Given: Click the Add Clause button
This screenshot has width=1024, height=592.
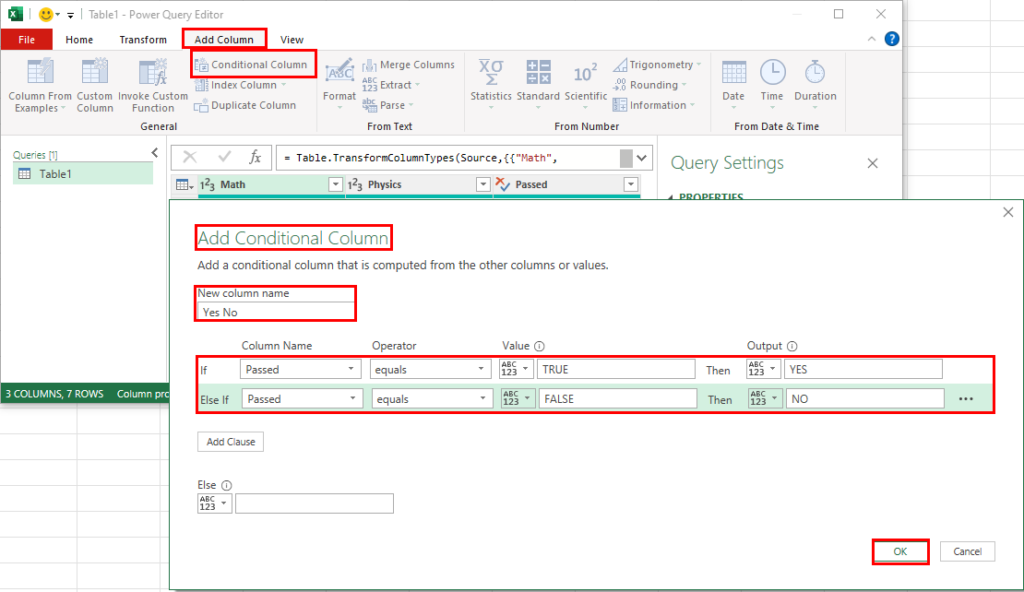Looking at the screenshot, I should (x=231, y=442).
